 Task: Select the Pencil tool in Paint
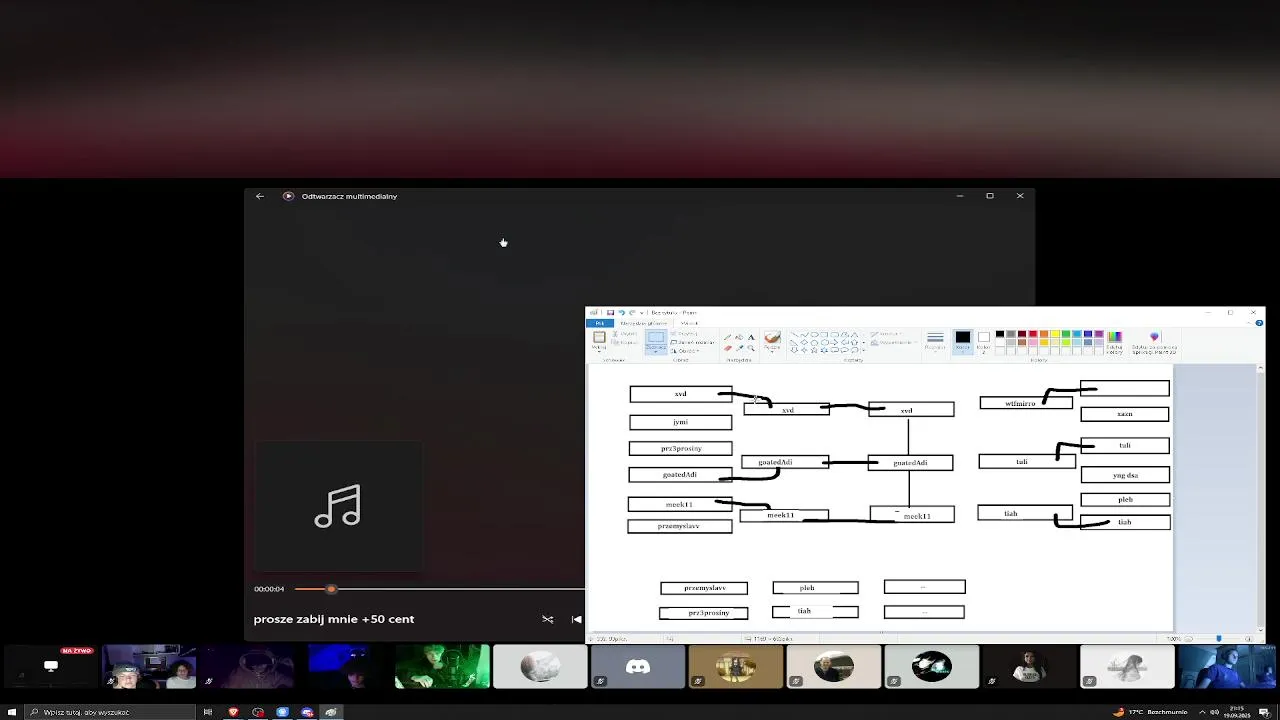(x=728, y=337)
